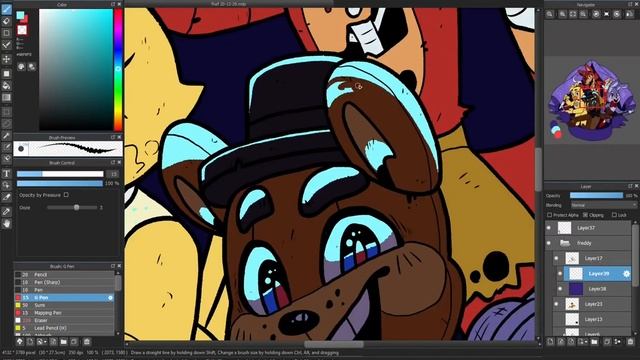This screenshot has height=360, width=640.
Task: Hide Layer23 visibility toggle
Action: pos(556,304)
